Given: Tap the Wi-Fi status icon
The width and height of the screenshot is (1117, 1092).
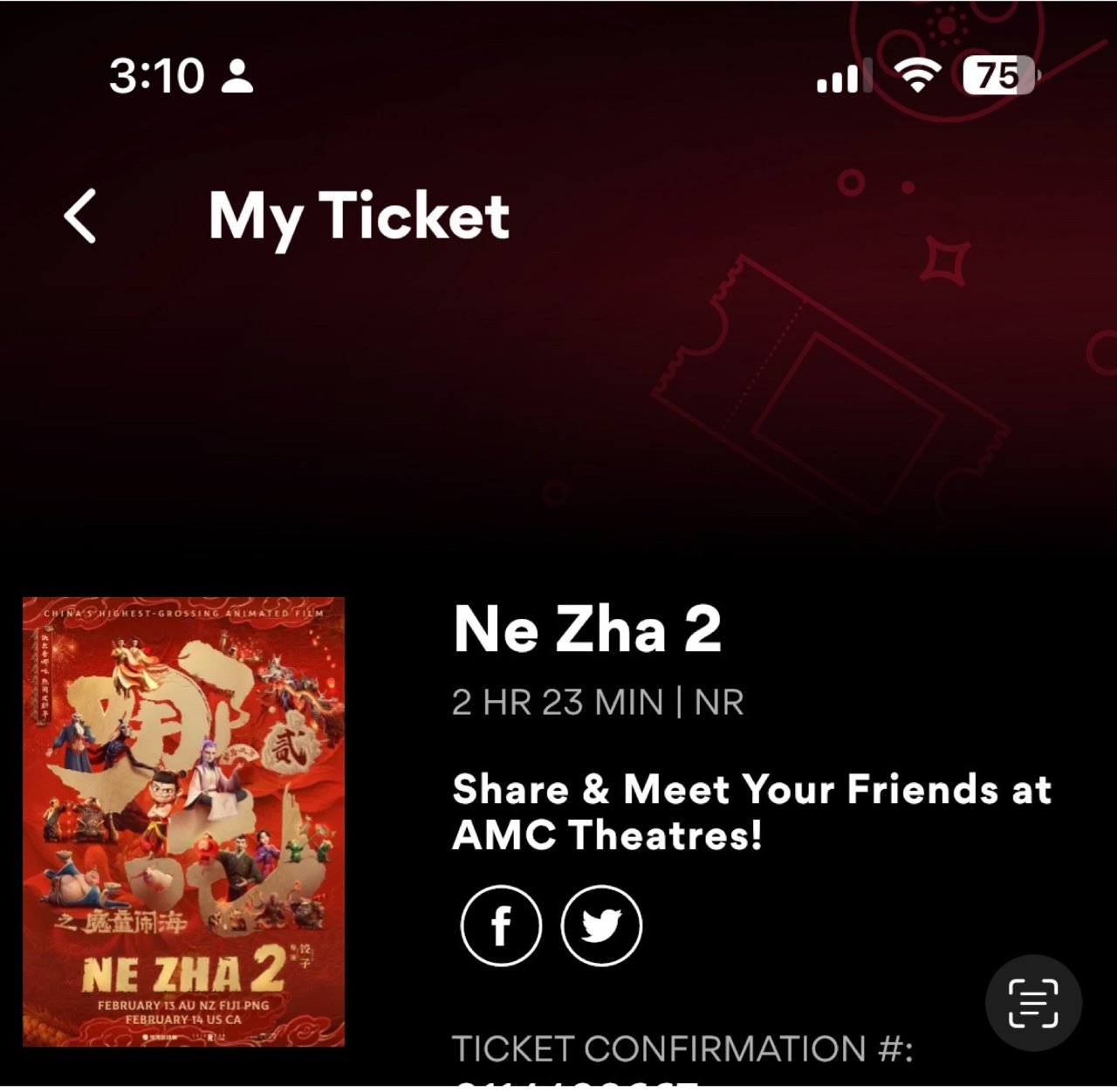Looking at the screenshot, I should click(x=919, y=76).
